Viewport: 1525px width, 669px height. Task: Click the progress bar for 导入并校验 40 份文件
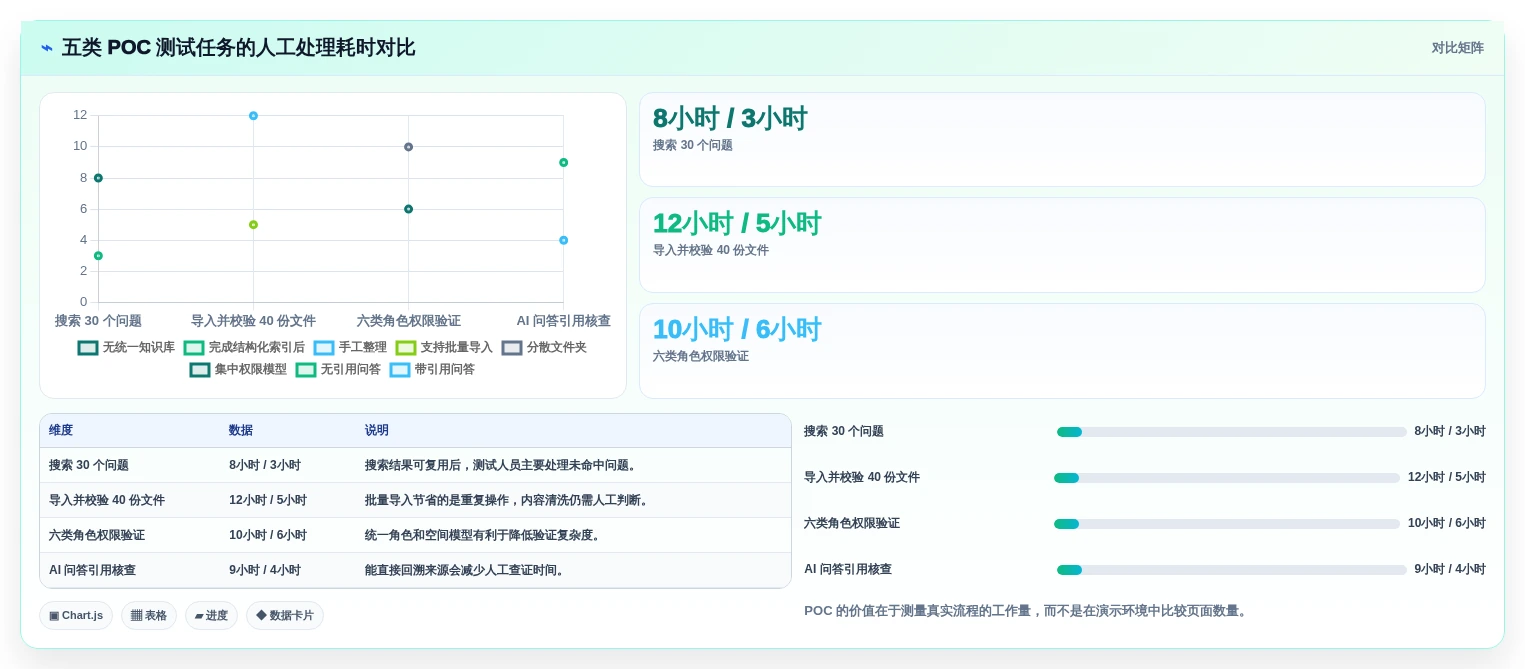(x=1227, y=478)
